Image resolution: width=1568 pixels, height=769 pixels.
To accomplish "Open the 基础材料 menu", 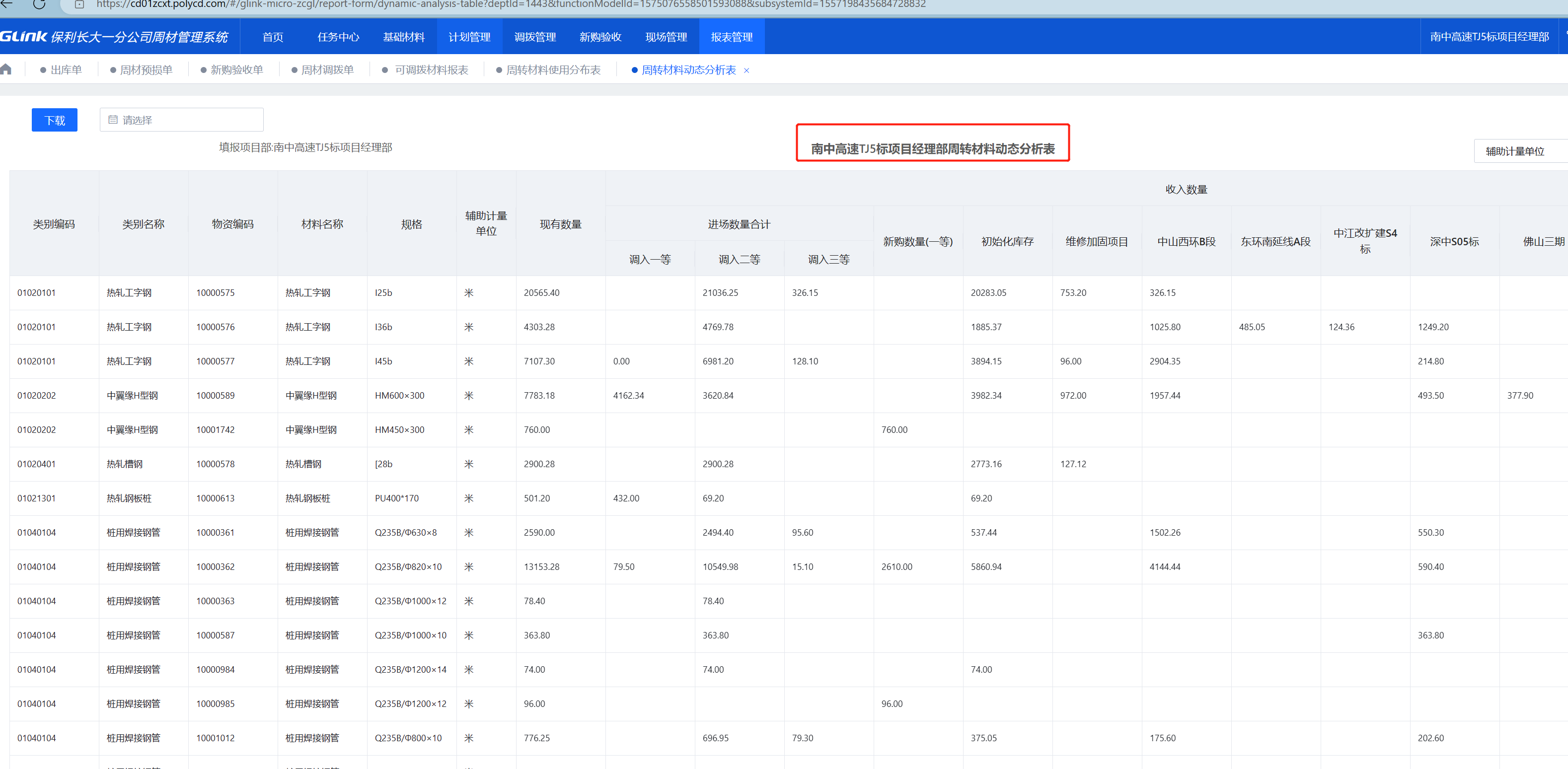I will point(404,37).
